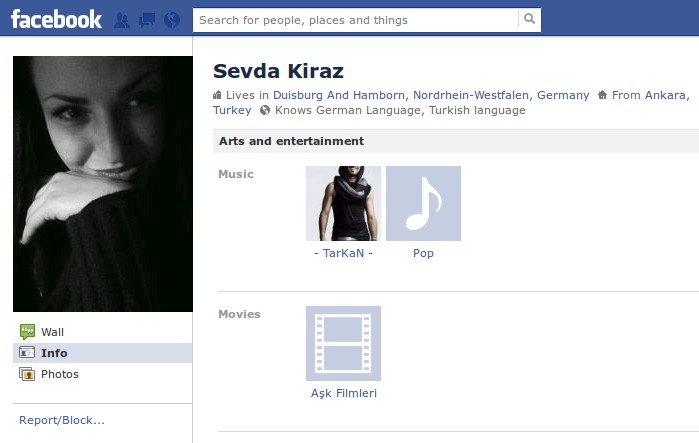Screen dimensions: 699x443
Task: Open the messages icon in header
Action: (147, 20)
